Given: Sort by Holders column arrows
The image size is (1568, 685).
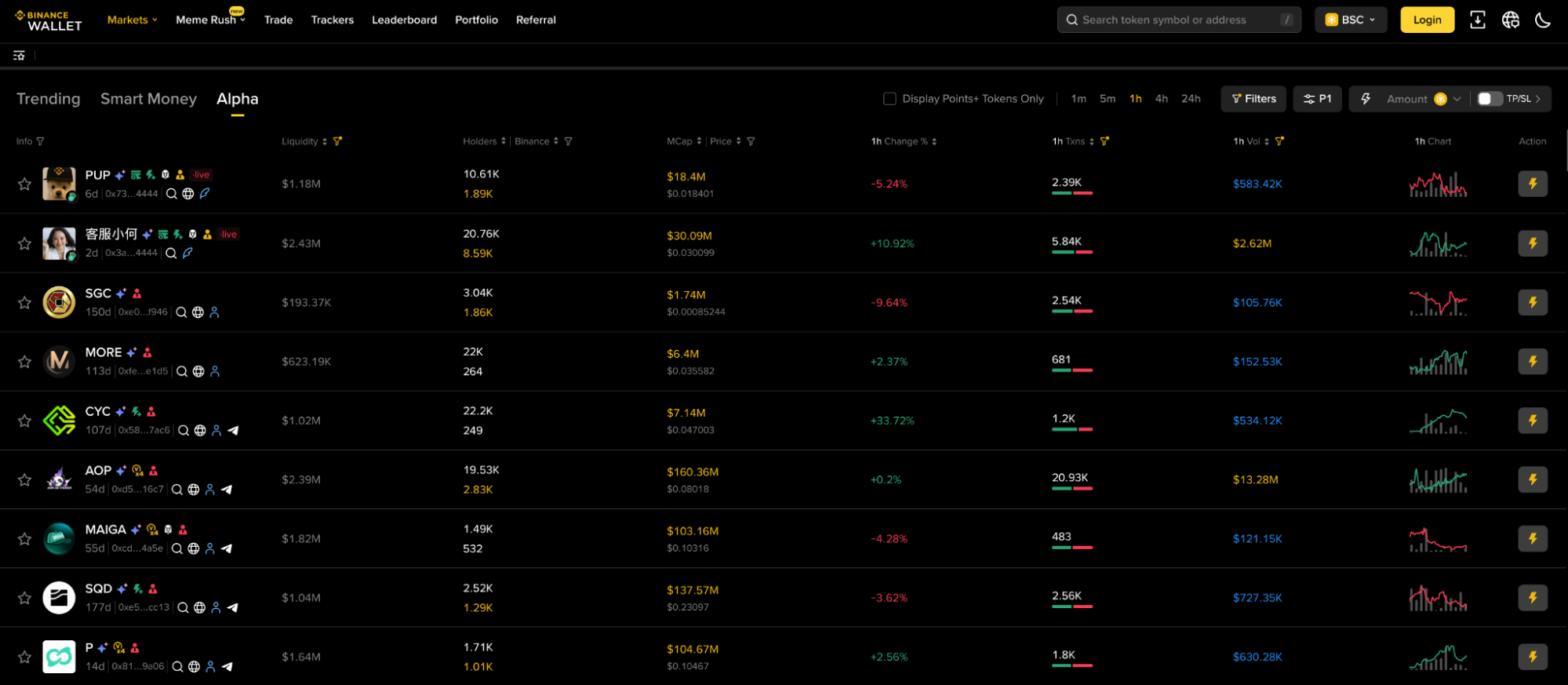Looking at the screenshot, I should click(x=503, y=141).
